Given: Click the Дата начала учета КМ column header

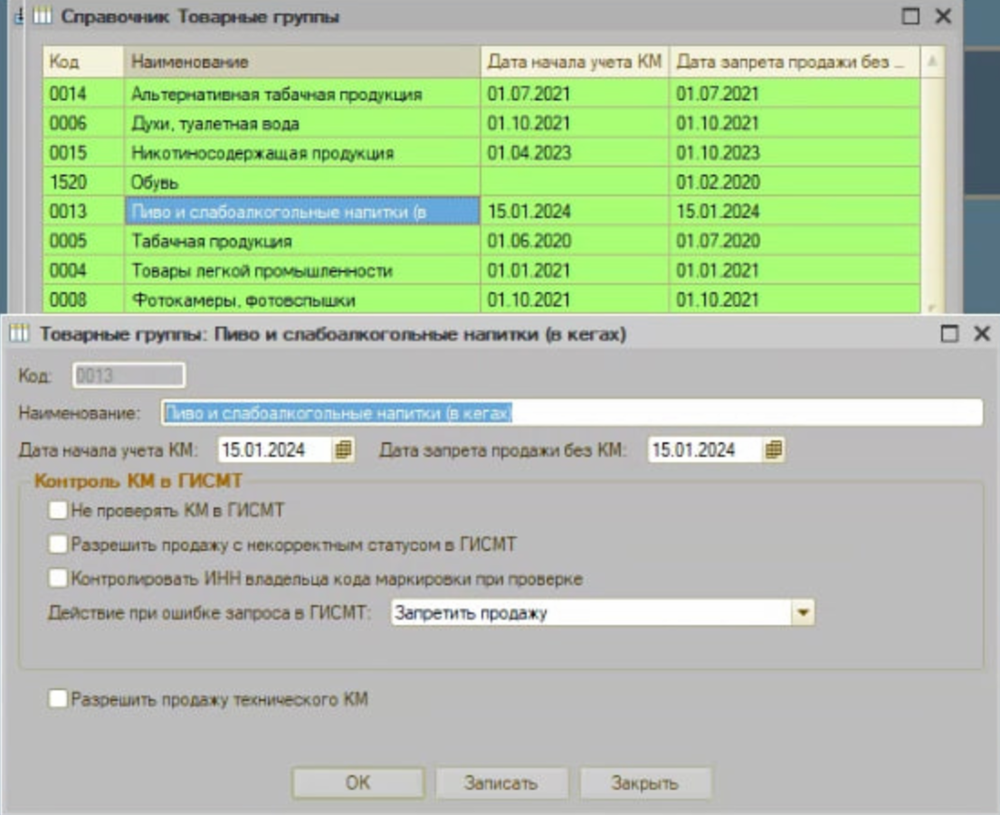Looking at the screenshot, I should coord(574,62).
